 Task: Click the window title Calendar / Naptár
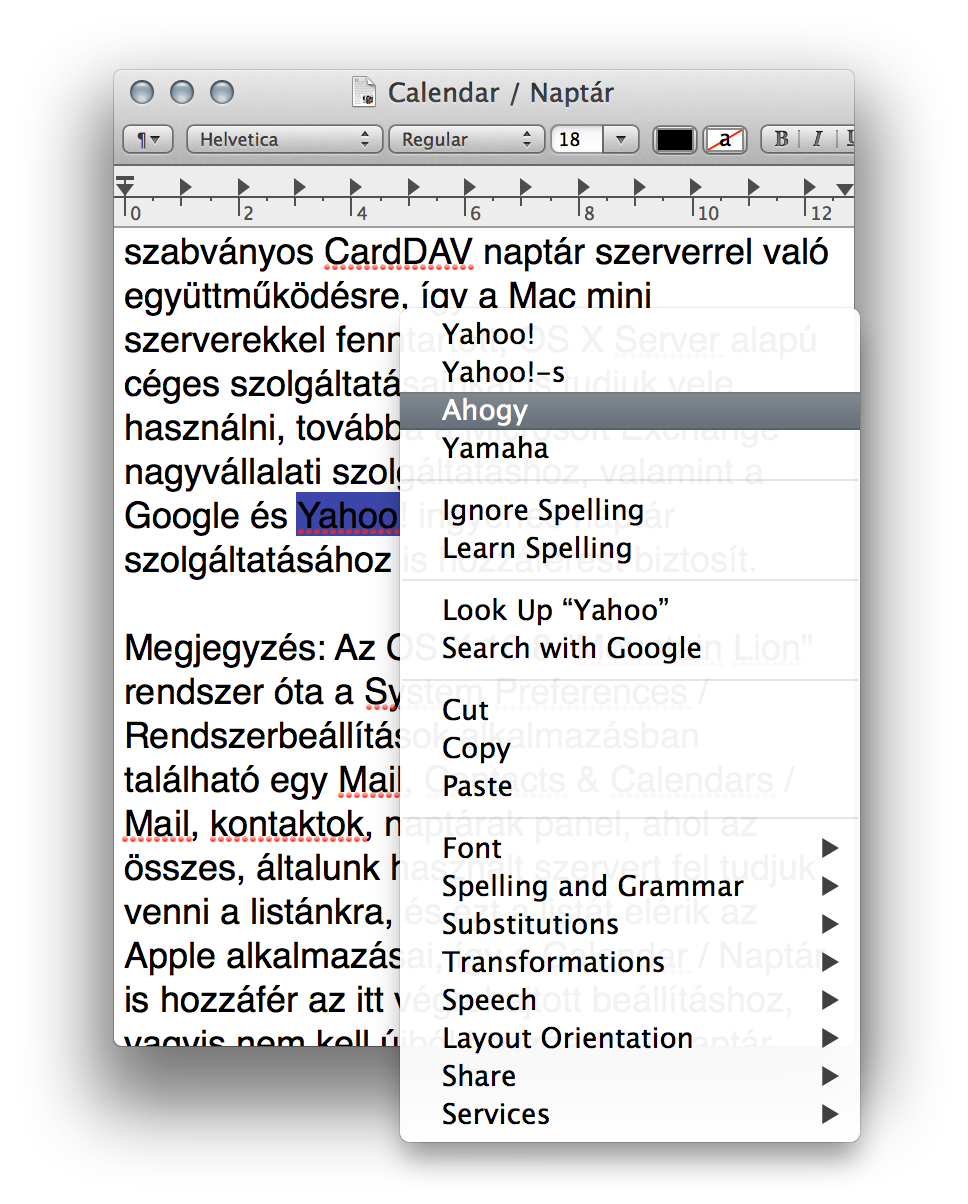click(x=500, y=93)
